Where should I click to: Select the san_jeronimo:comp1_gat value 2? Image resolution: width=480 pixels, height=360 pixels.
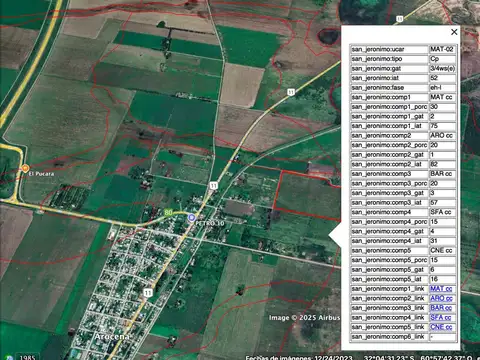tap(442, 116)
